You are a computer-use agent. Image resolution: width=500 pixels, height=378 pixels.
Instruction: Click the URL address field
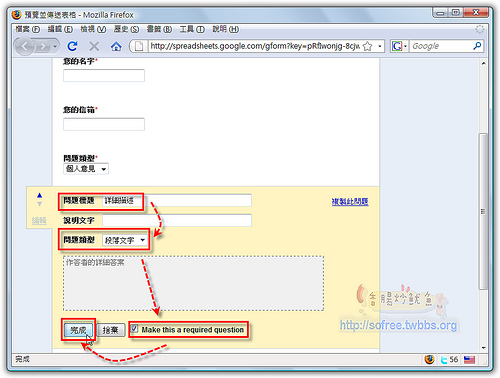click(x=255, y=46)
